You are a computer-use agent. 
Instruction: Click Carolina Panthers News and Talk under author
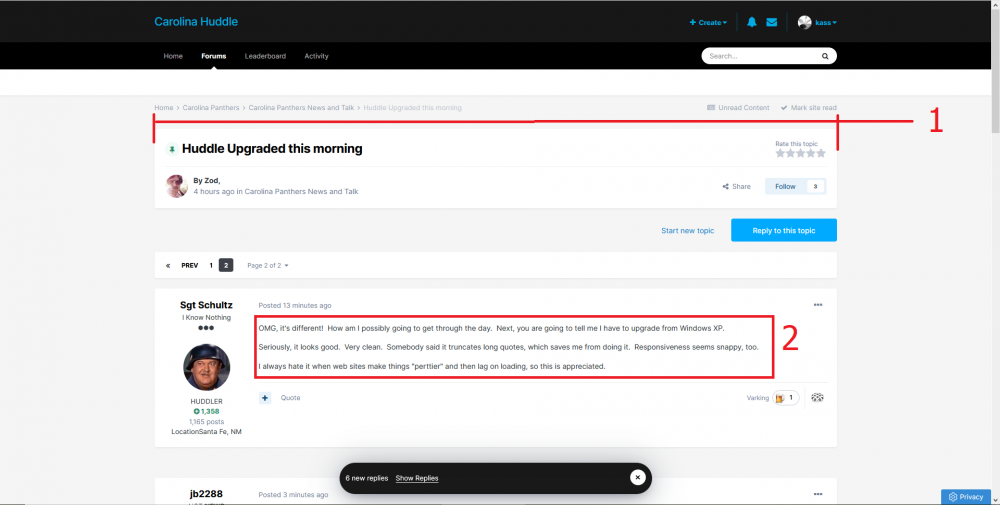point(302,191)
